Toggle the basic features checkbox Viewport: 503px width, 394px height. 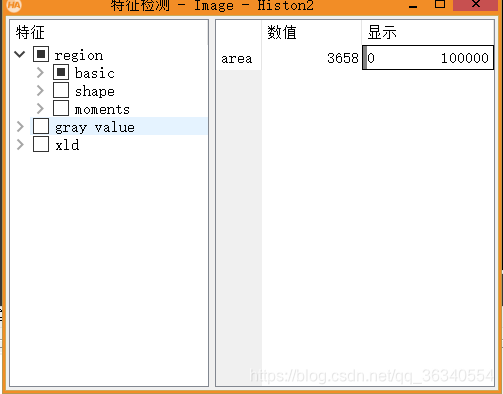pyautogui.click(x=61, y=72)
